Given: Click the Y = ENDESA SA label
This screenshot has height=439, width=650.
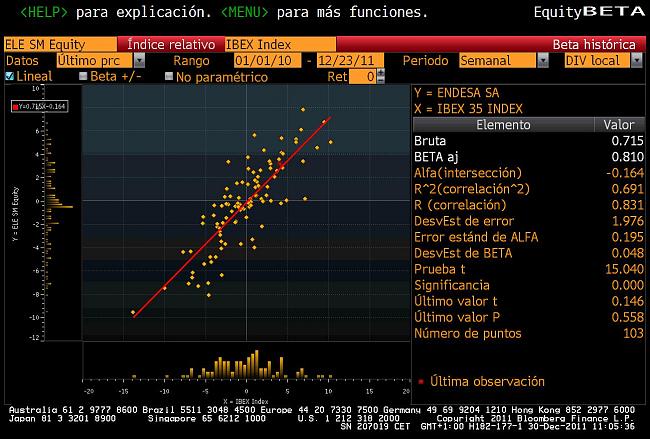Looking at the screenshot, I should tap(456, 93).
